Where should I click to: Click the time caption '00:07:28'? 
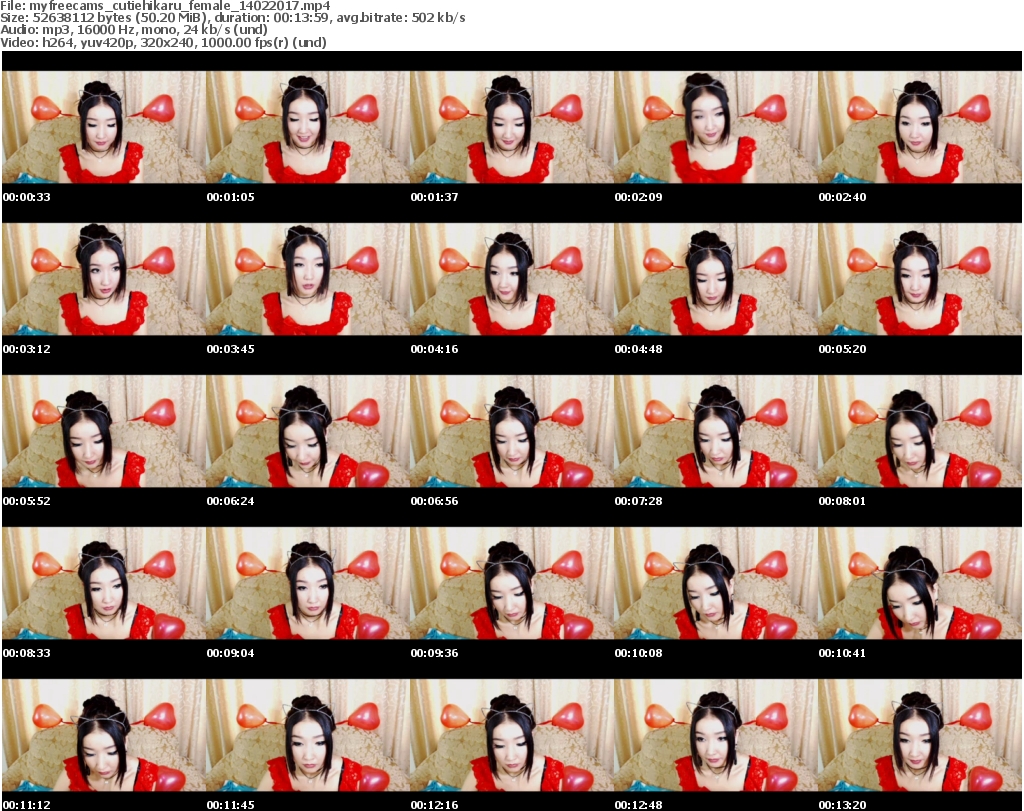[638, 501]
